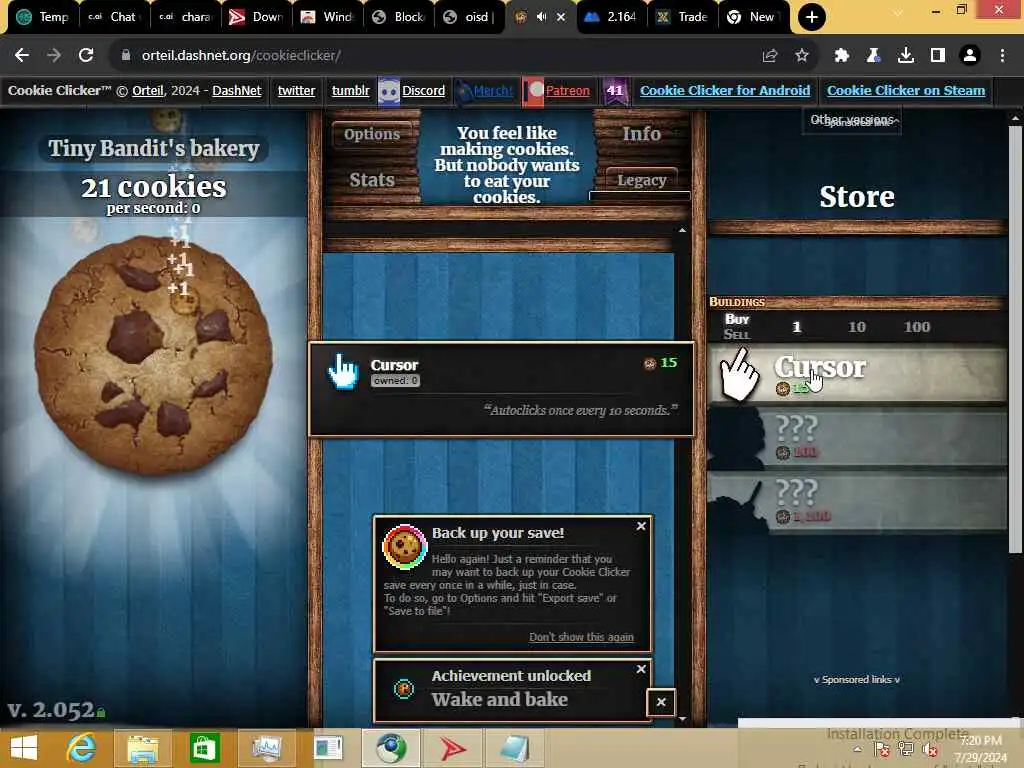Share this page via share icon
Viewport: 1024px width, 768px height.
click(x=770, y=56)
